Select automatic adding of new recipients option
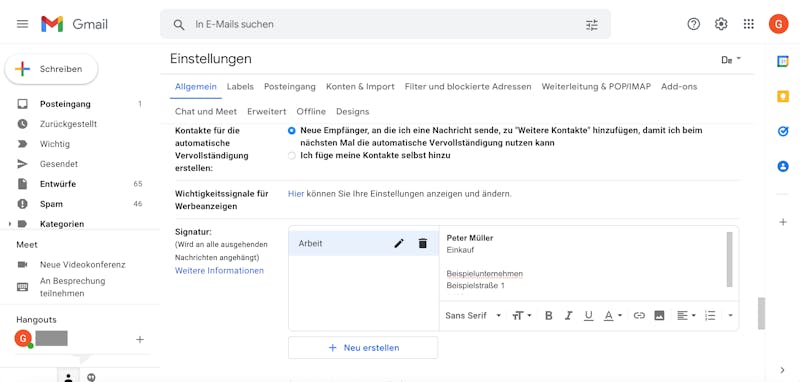This screenshot has height=382, width=800. click(291, 131)
